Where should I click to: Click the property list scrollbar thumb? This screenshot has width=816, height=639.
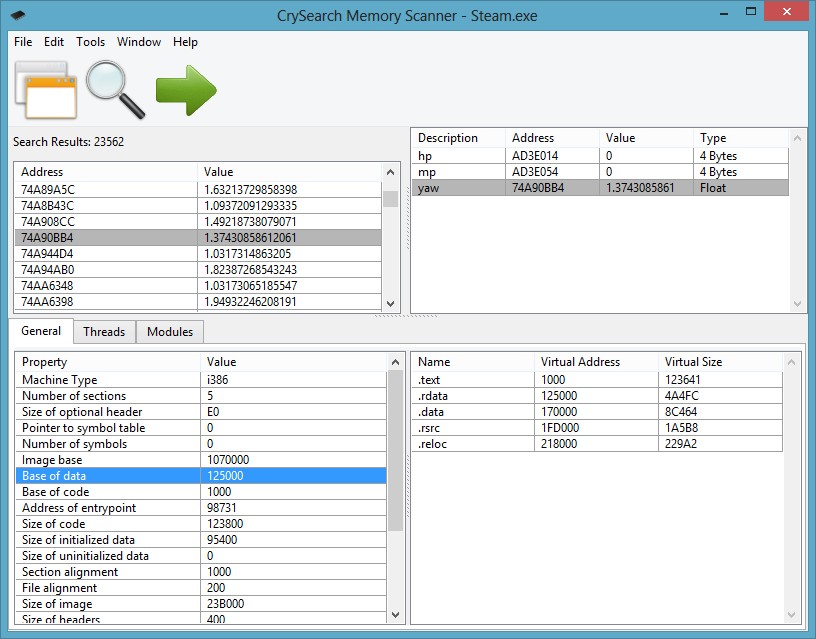pos(396,451)
